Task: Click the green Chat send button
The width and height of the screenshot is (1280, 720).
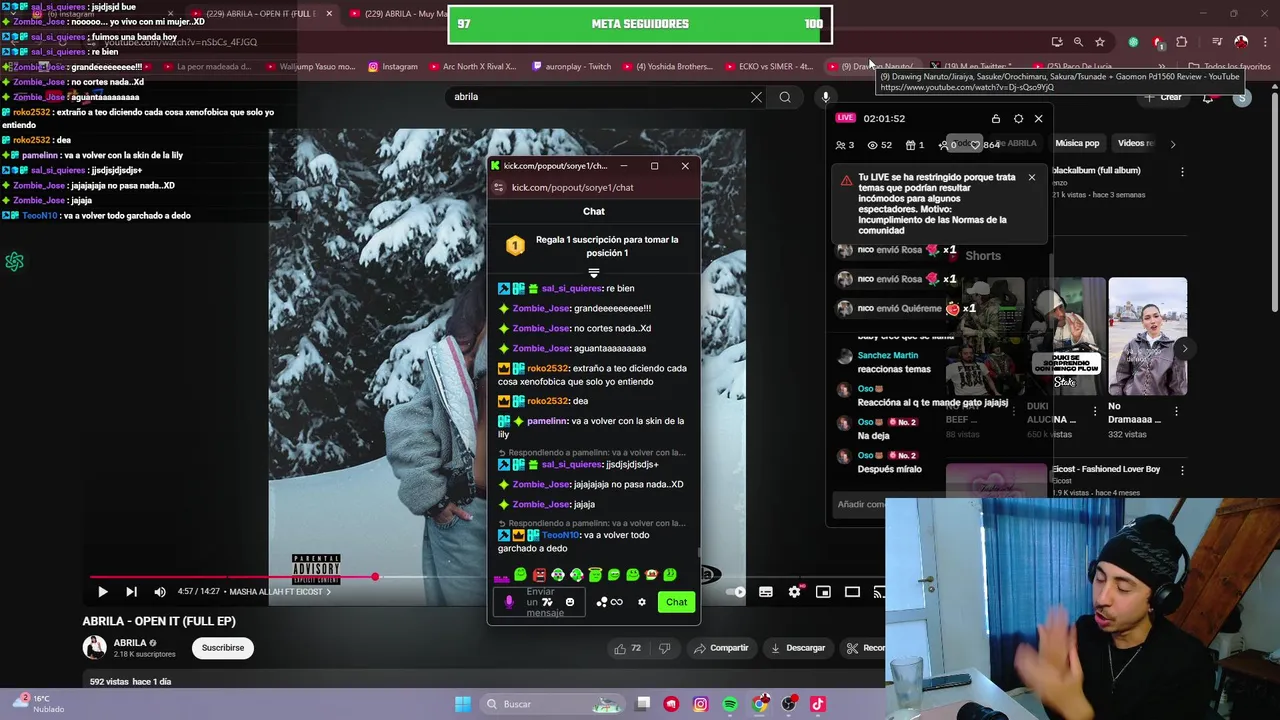Action: click(x=676, y=602)
